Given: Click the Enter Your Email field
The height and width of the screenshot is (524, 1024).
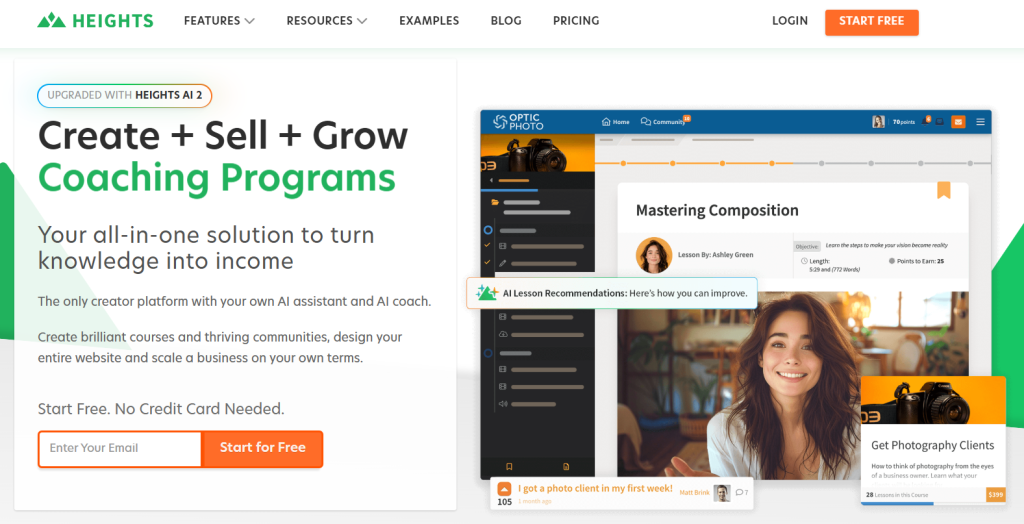Looking at the screenshot, I should [x=120, y=449].
